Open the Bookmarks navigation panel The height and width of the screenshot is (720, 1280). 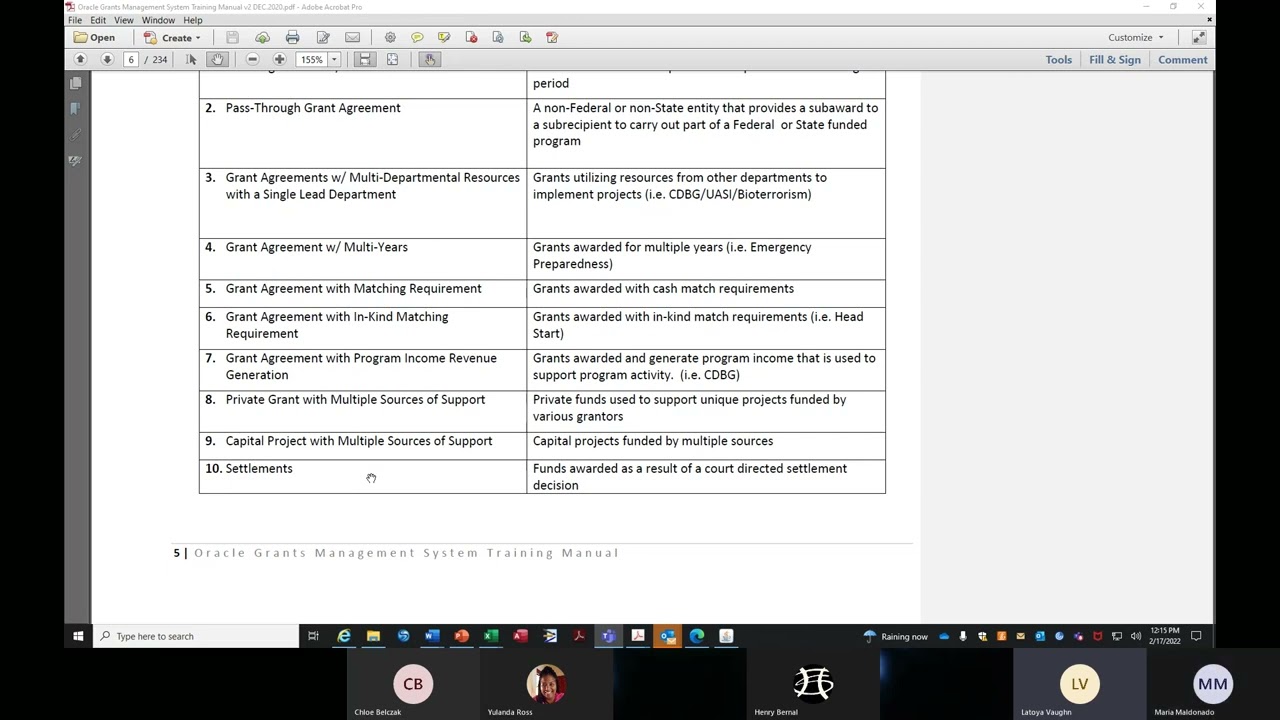(x=76, y=108)
